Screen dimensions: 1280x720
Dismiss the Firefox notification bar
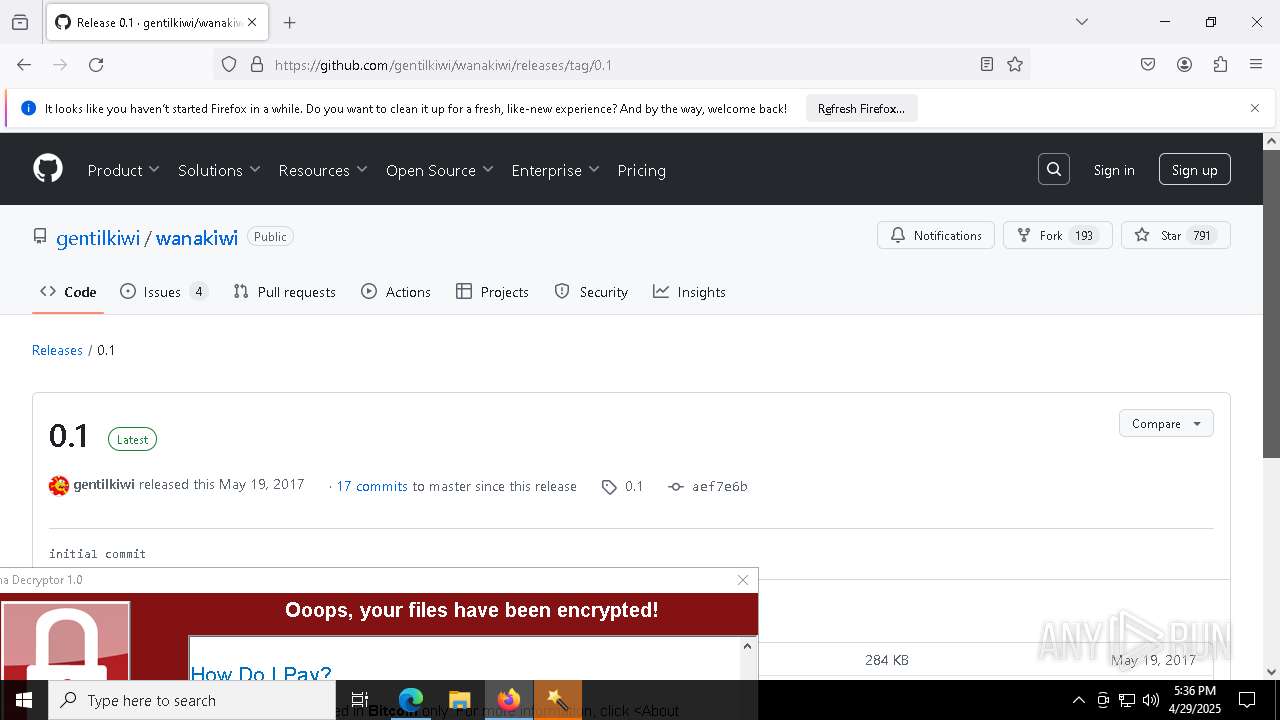pos(1255,108)
